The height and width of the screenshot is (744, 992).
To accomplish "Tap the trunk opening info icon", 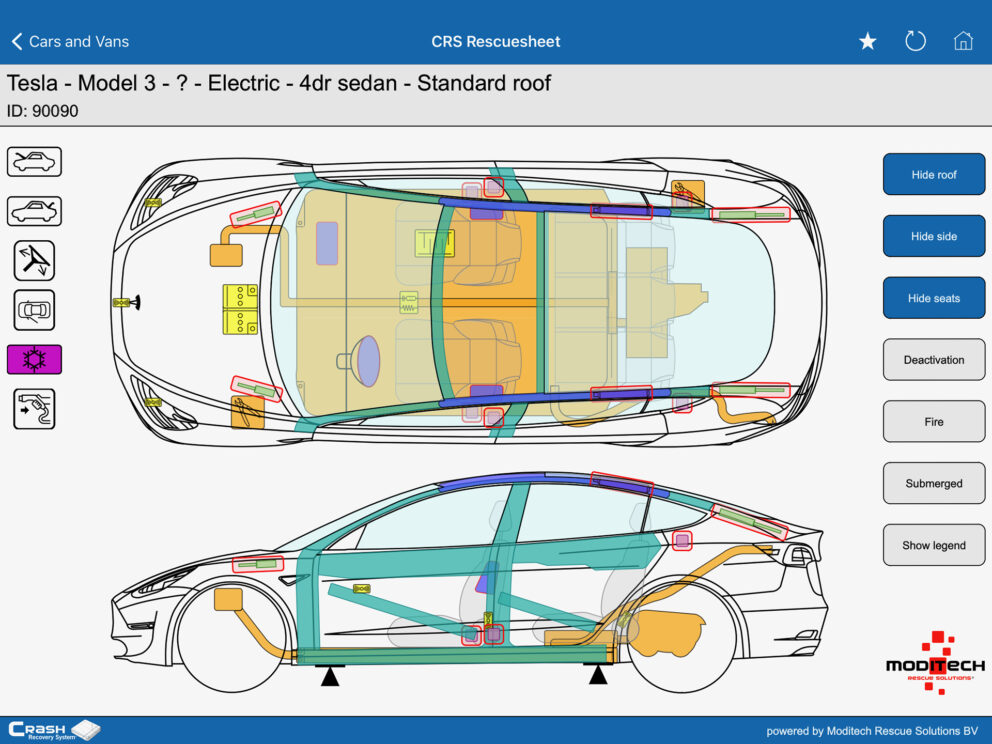I will point(35,211).
